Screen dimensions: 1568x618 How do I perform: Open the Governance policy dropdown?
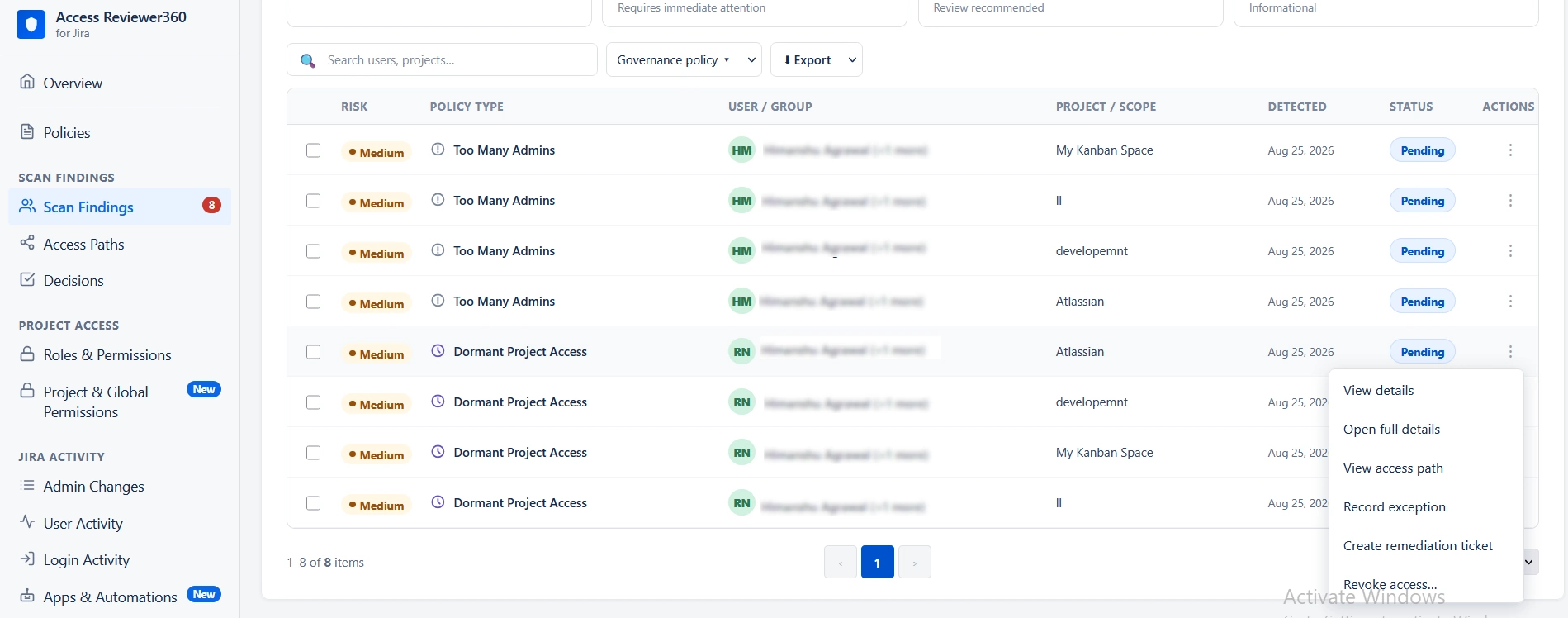point(684,59)
